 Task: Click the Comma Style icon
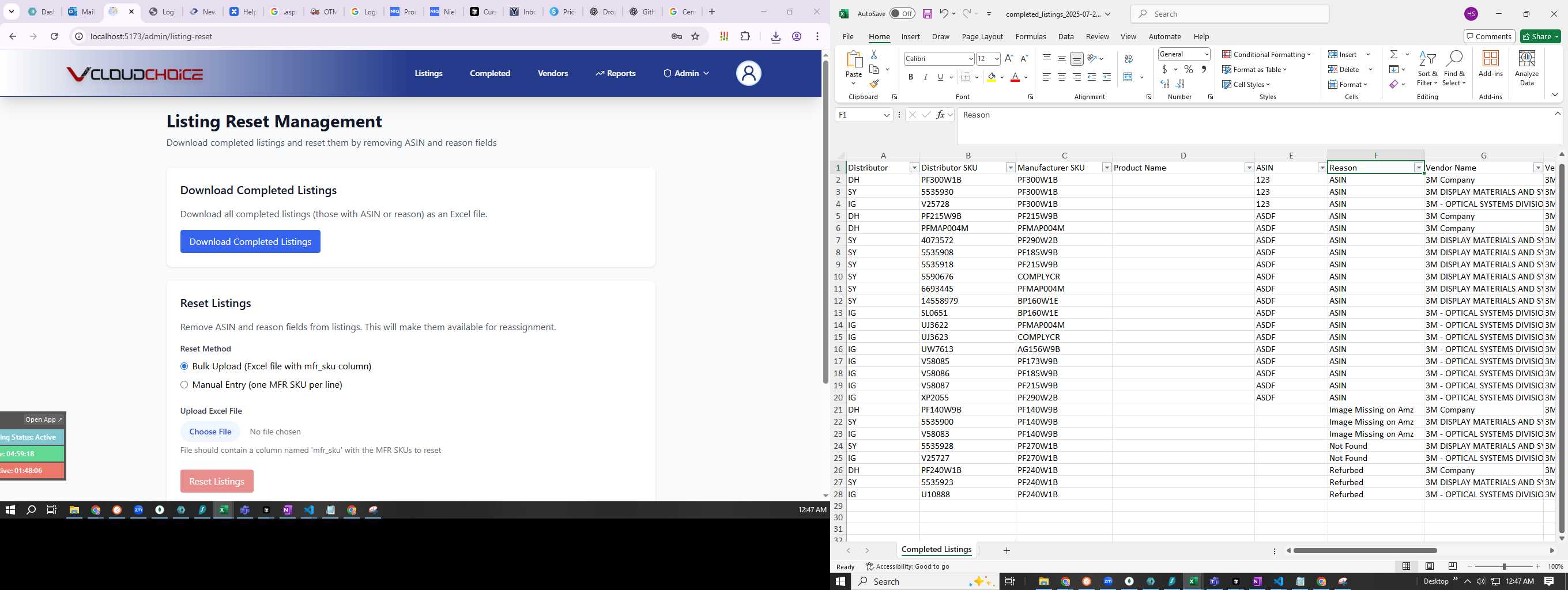[x=1204, y=69]
